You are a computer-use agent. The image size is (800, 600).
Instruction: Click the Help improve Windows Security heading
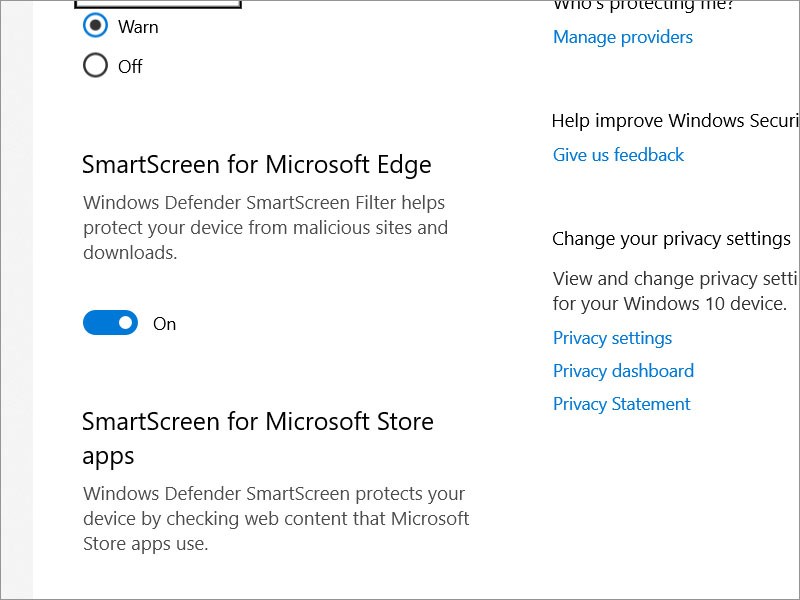coord(676,121)
